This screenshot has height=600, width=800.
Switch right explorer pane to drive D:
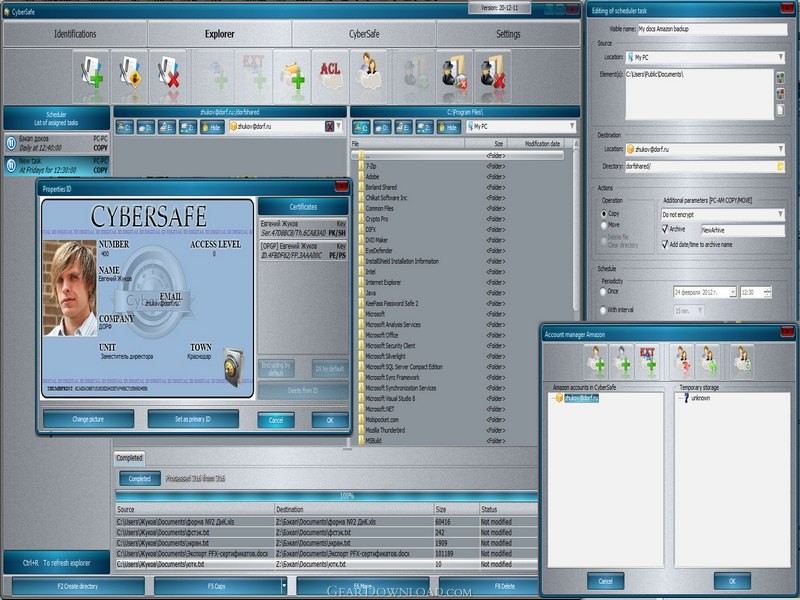click(x=382, y=127)
